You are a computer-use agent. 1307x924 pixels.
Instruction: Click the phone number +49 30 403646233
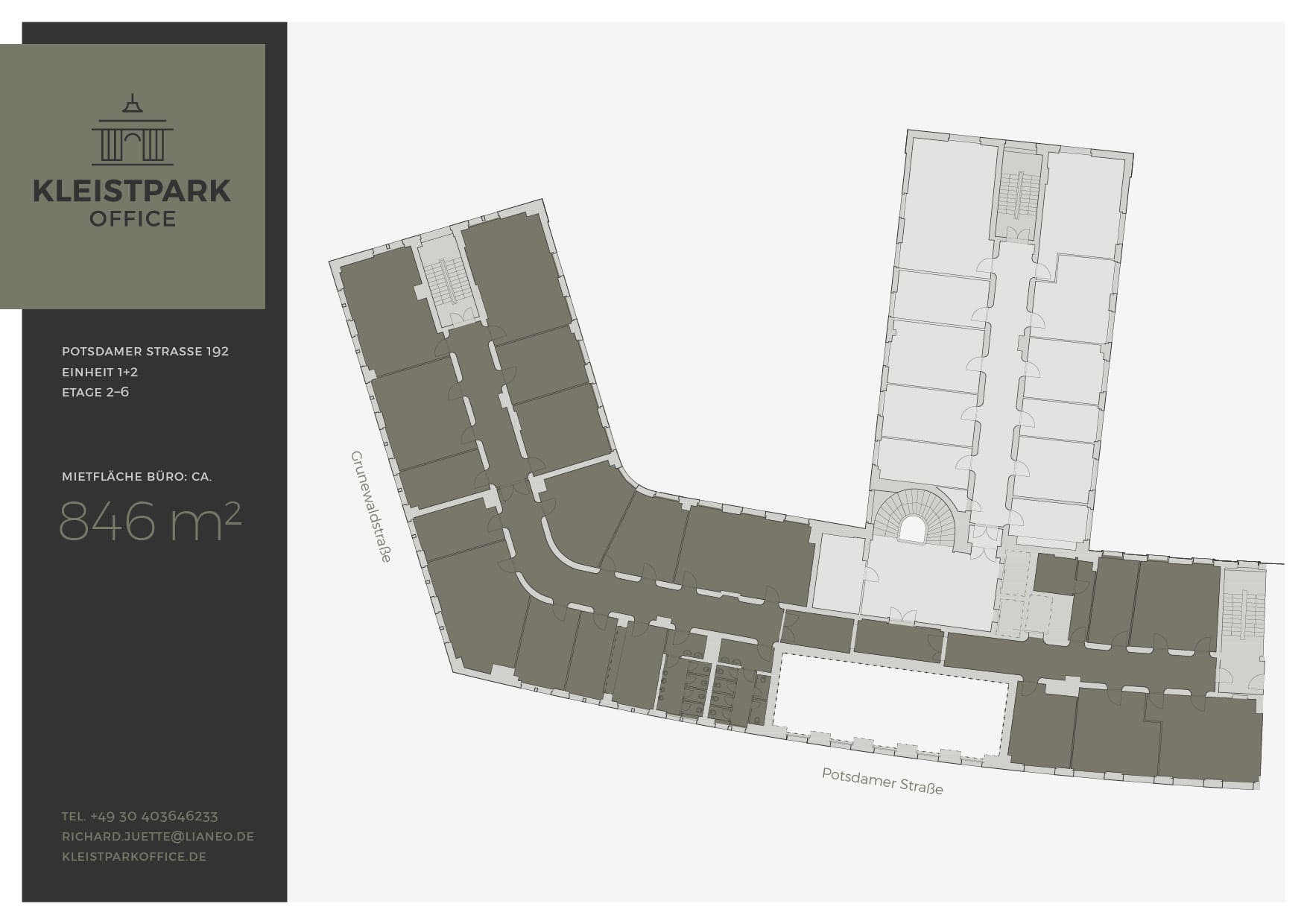(x=140, y=816)
